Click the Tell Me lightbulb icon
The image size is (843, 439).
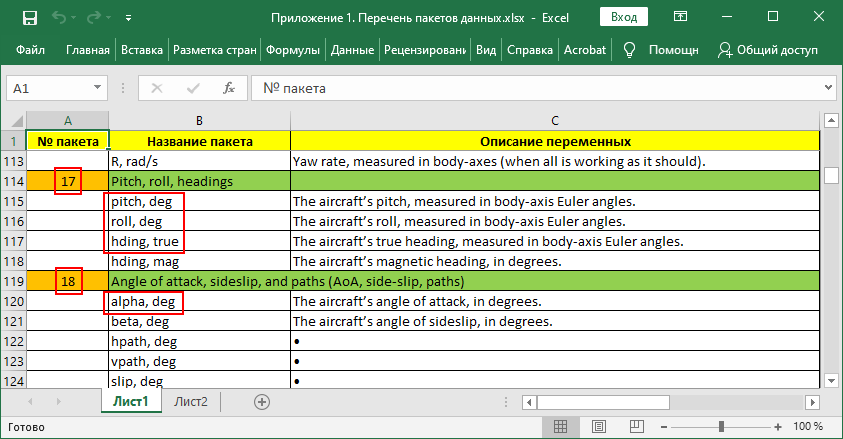(630, 49)
